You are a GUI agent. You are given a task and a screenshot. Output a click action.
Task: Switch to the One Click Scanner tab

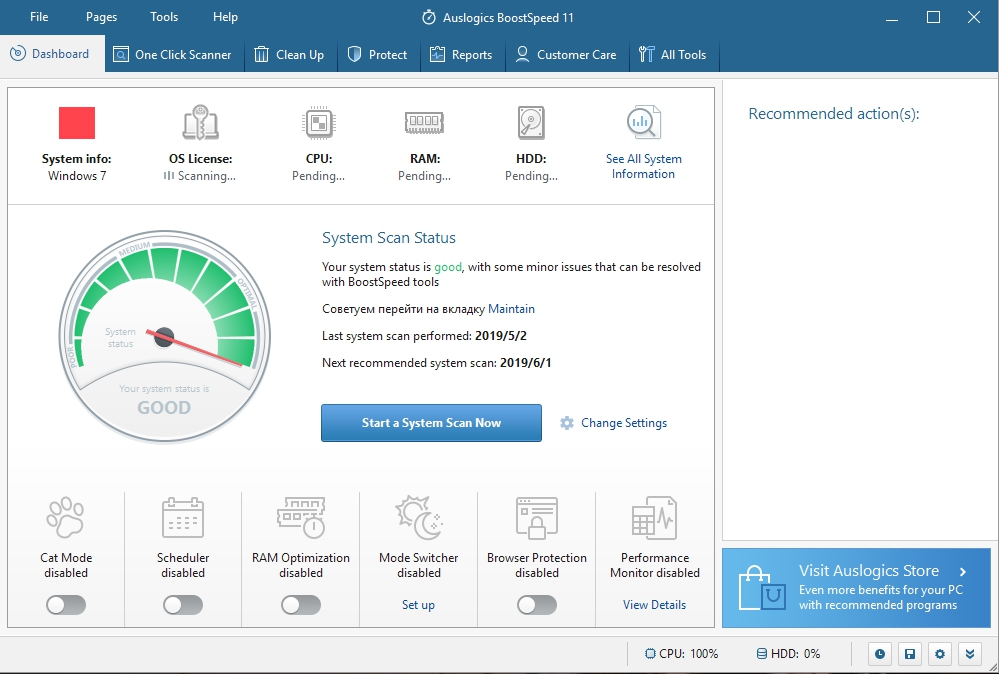pyautogui.click(x=175, y=55)
